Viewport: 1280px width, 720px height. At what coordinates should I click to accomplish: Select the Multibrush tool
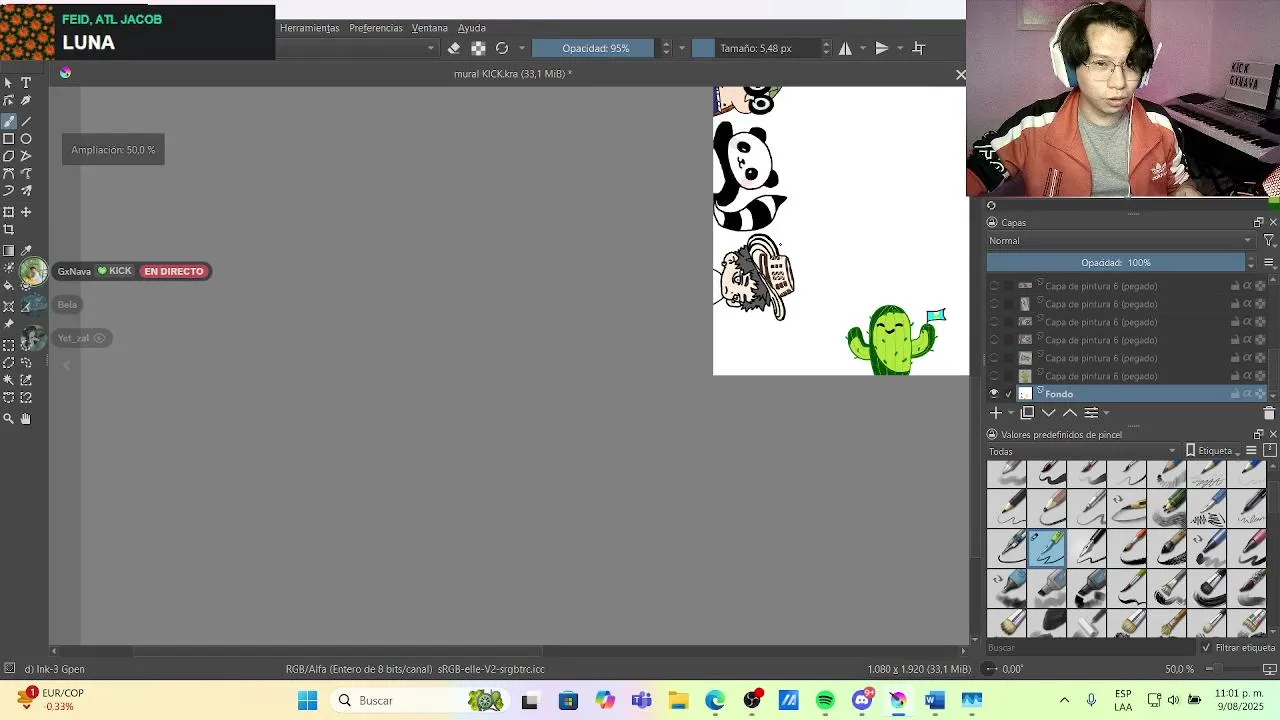click(x=26, y=191)
